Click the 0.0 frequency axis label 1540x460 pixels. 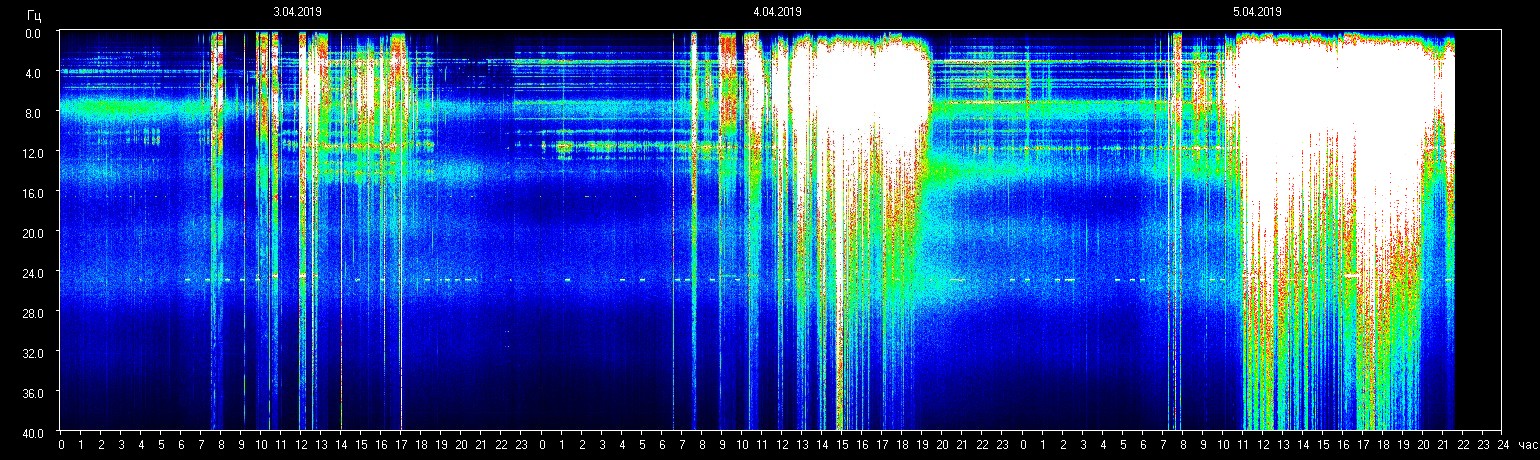34,33
